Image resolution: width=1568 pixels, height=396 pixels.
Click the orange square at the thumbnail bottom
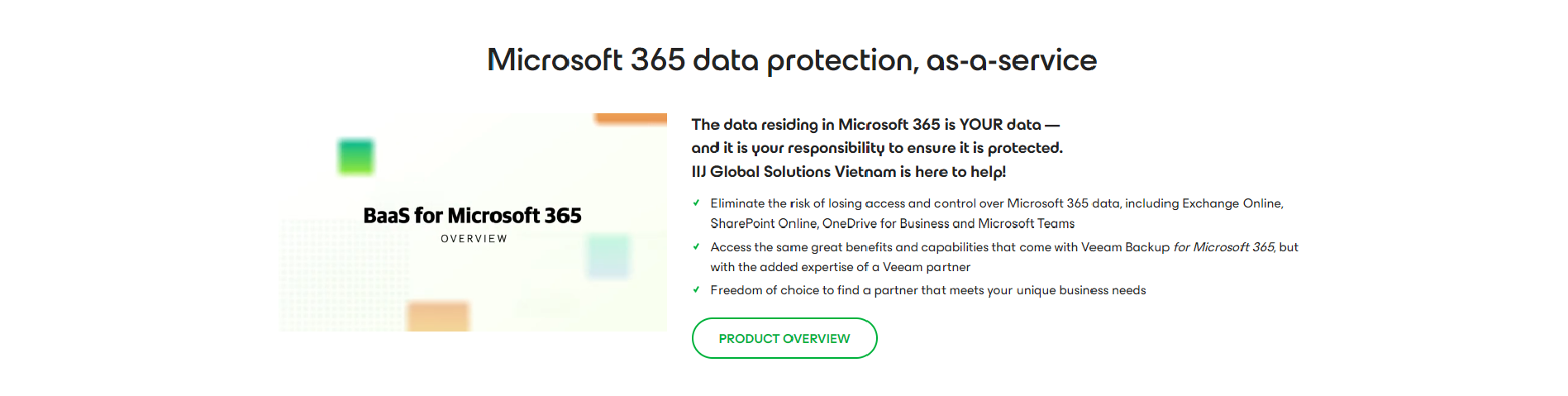click(438, 317)
